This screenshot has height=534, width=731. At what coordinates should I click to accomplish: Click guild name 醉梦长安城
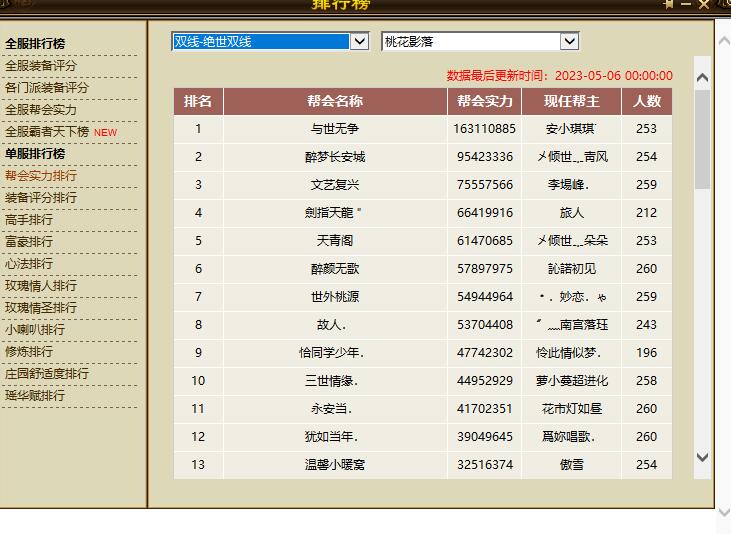tap(335, 157)
